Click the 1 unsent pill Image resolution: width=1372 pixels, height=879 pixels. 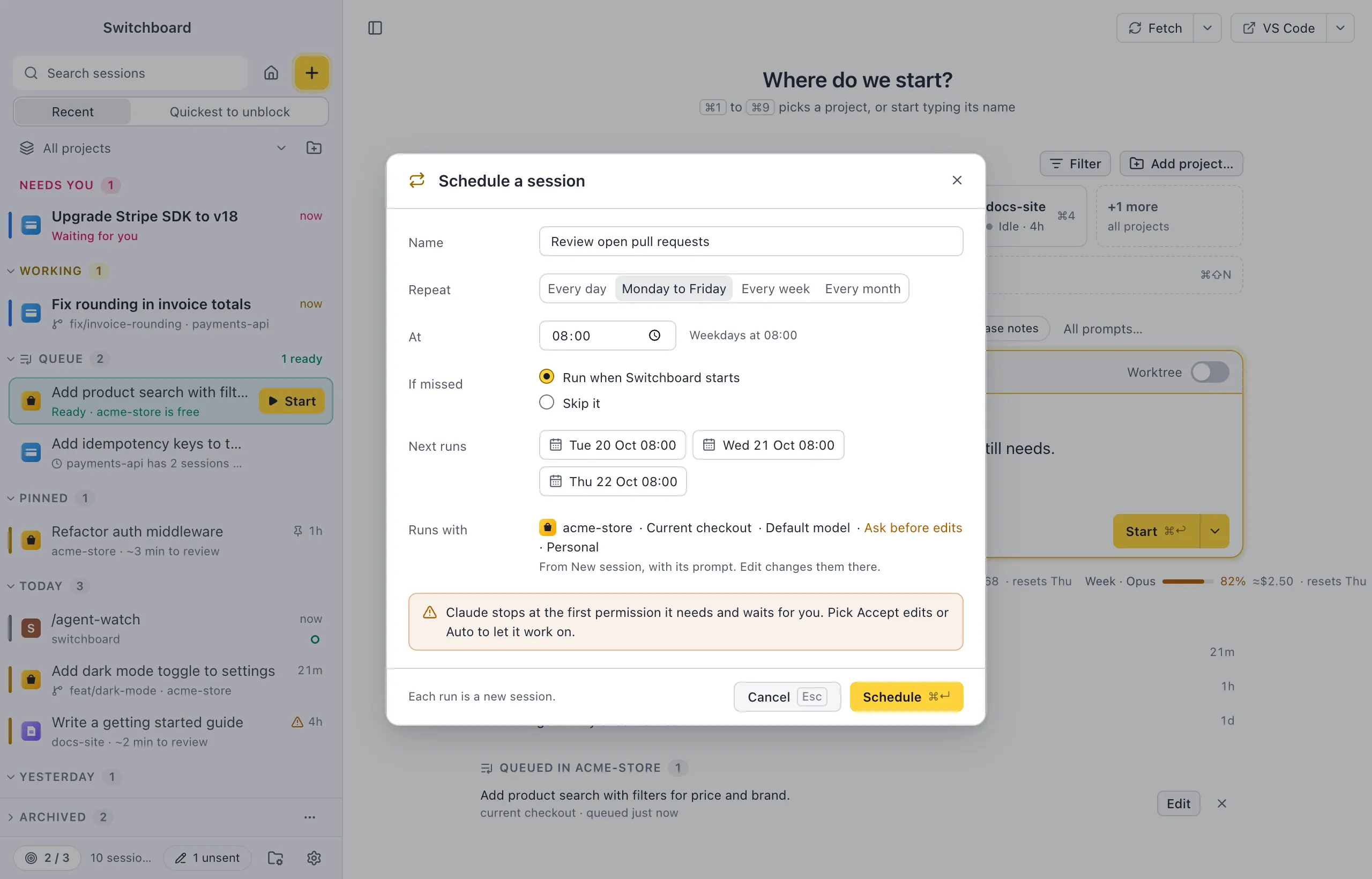[x=207, y=858]
